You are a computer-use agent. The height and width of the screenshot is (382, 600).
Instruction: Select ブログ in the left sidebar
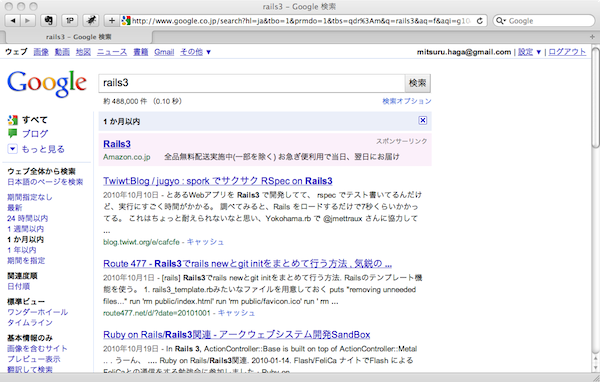(35, 134)
